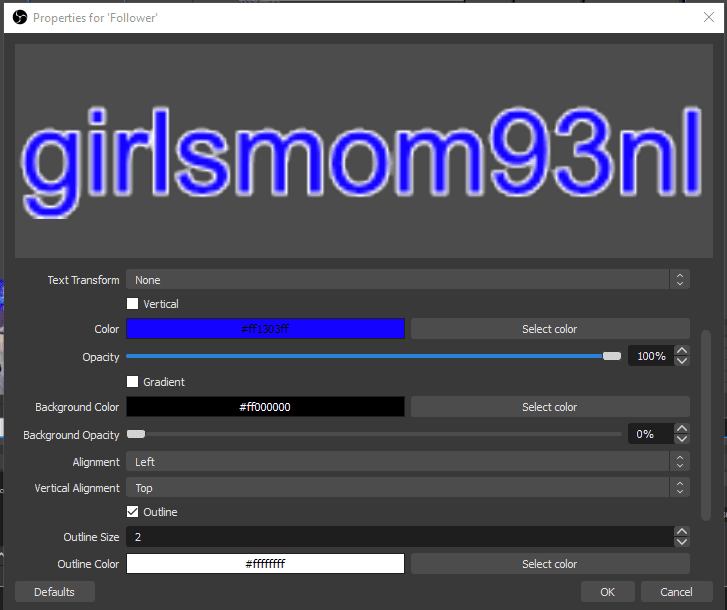Click the Opacity 100% value field
This screenshot has height=610, width=727.
(651, 356)
